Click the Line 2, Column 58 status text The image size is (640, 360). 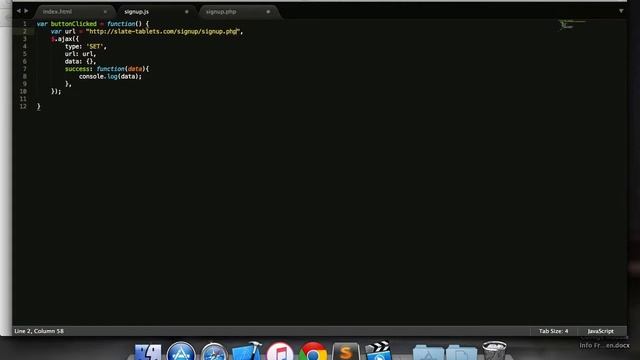pos(39,331)
